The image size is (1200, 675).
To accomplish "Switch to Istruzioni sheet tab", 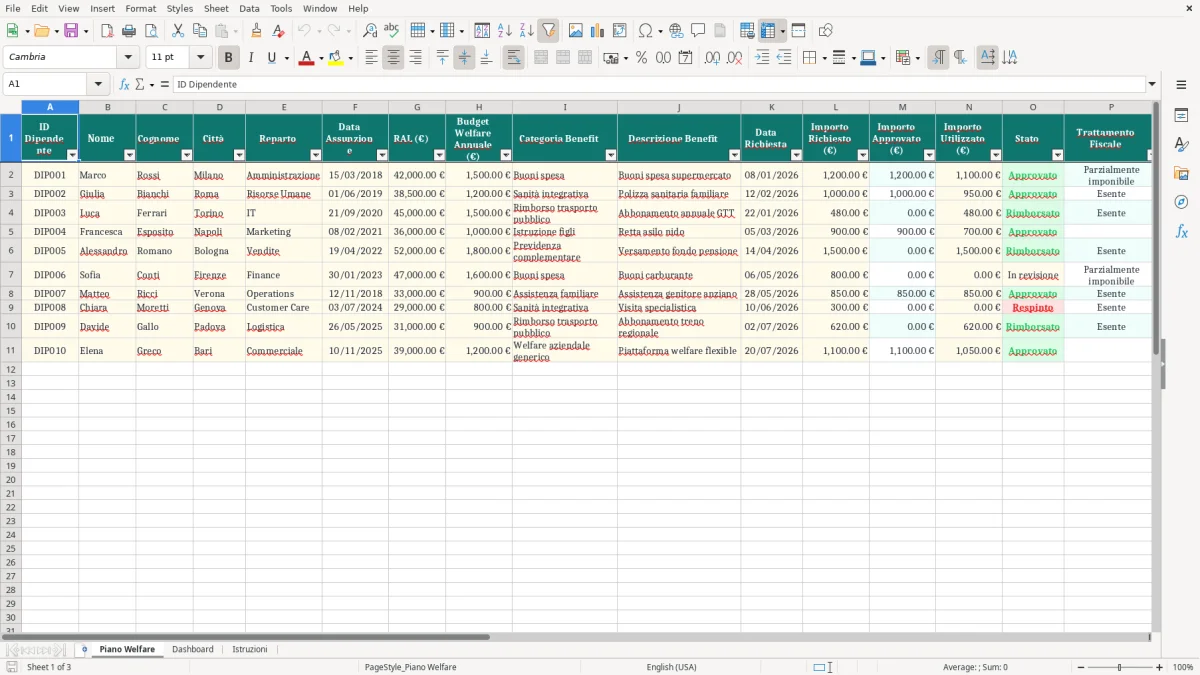I will pos(250,650).
